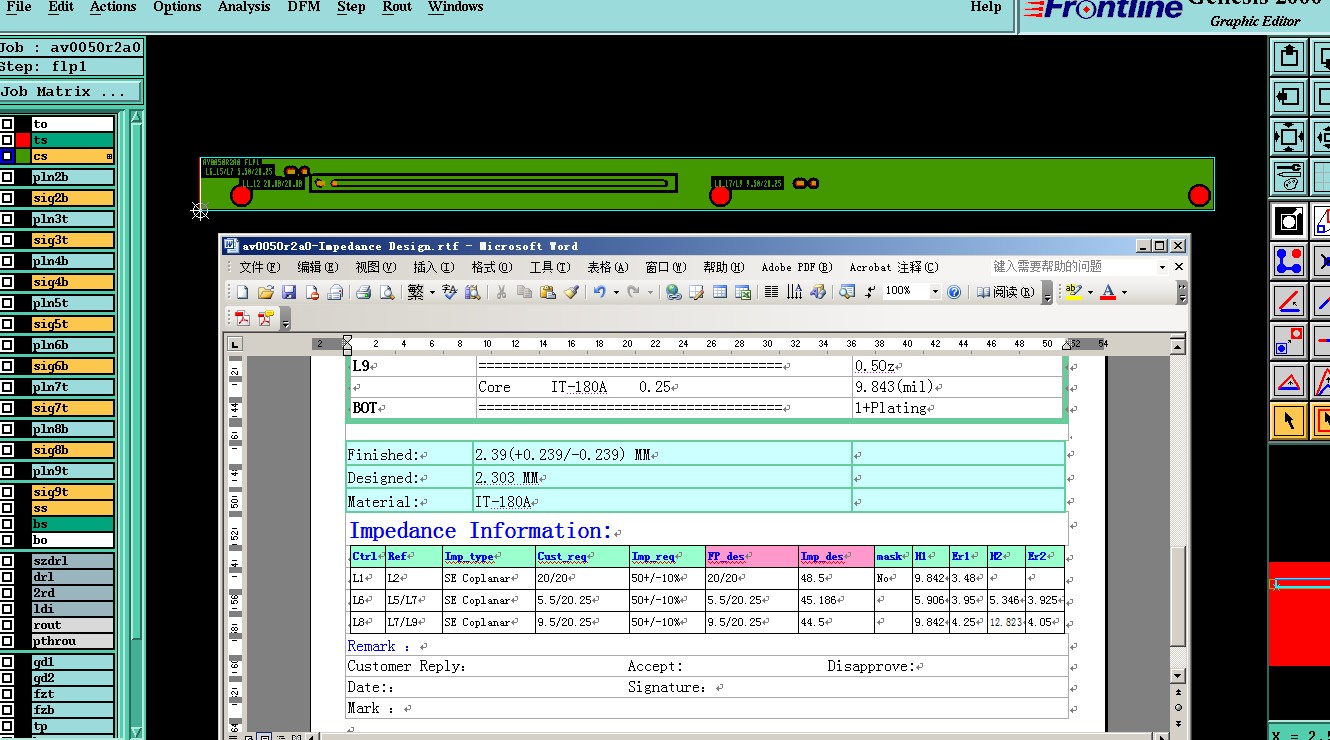Click red color swatch of layer ts
This screenshot has height=740, width=1330.
coord(22,140)
